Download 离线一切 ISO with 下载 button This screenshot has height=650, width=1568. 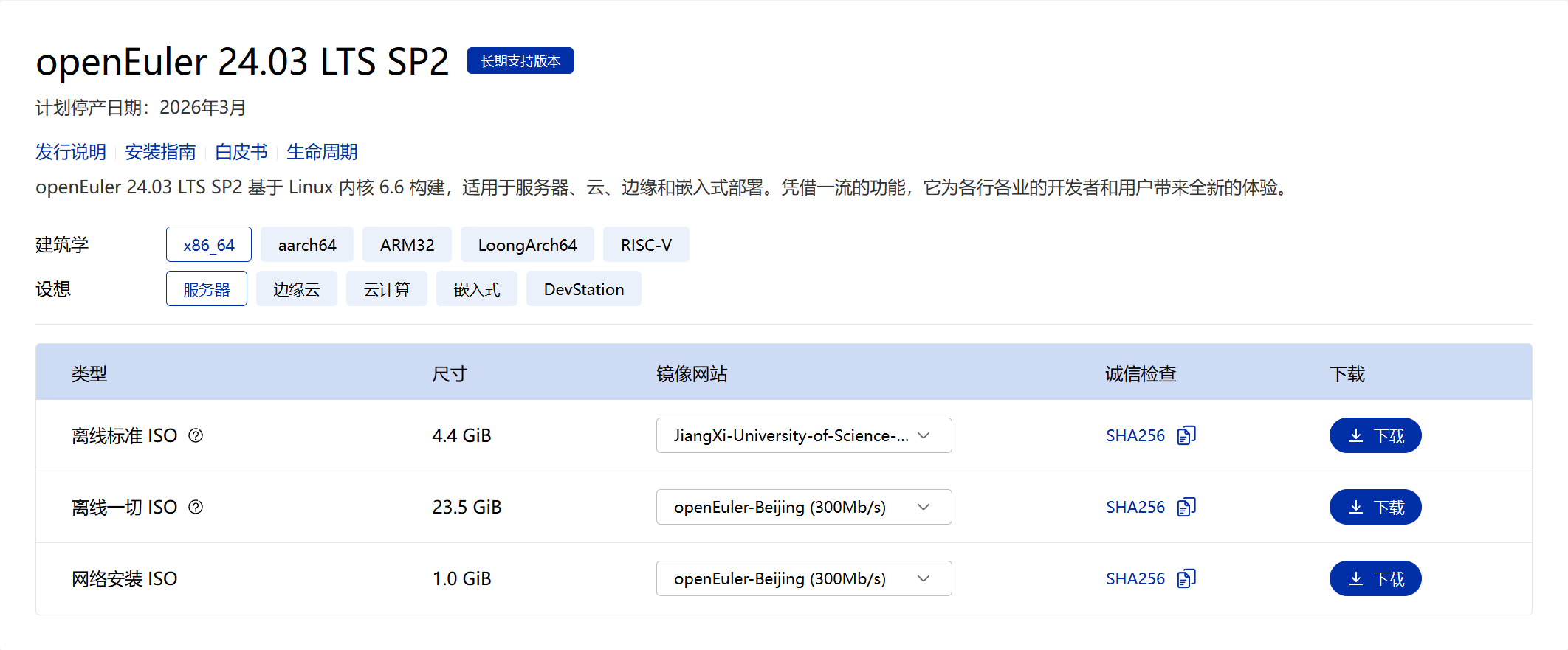1375,507
